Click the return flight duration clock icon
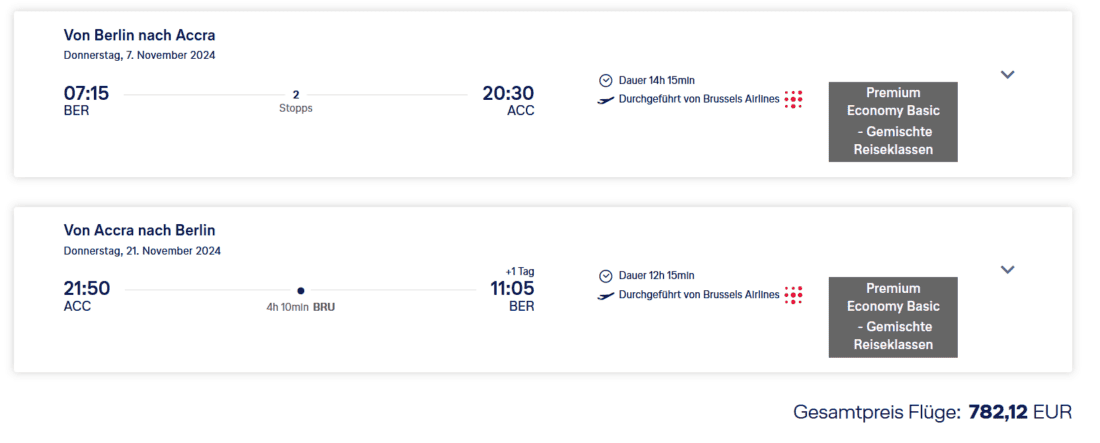 point(605,275)
